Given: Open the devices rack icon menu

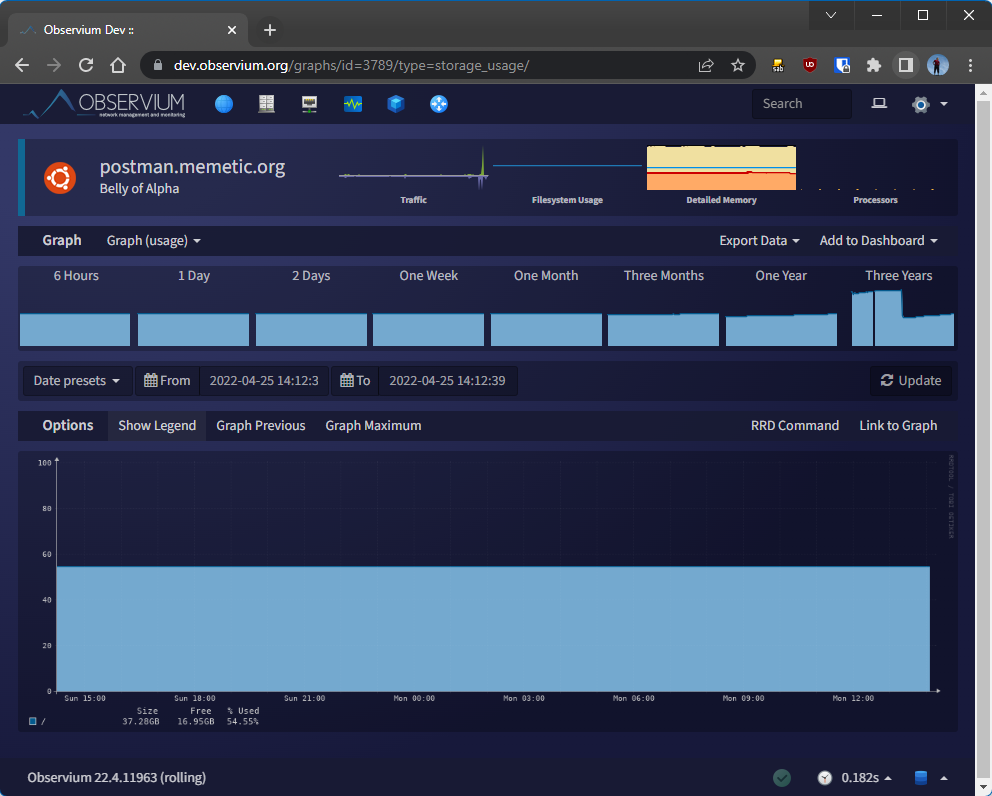Looking at the screenshot, I should (x=266, y=104).
